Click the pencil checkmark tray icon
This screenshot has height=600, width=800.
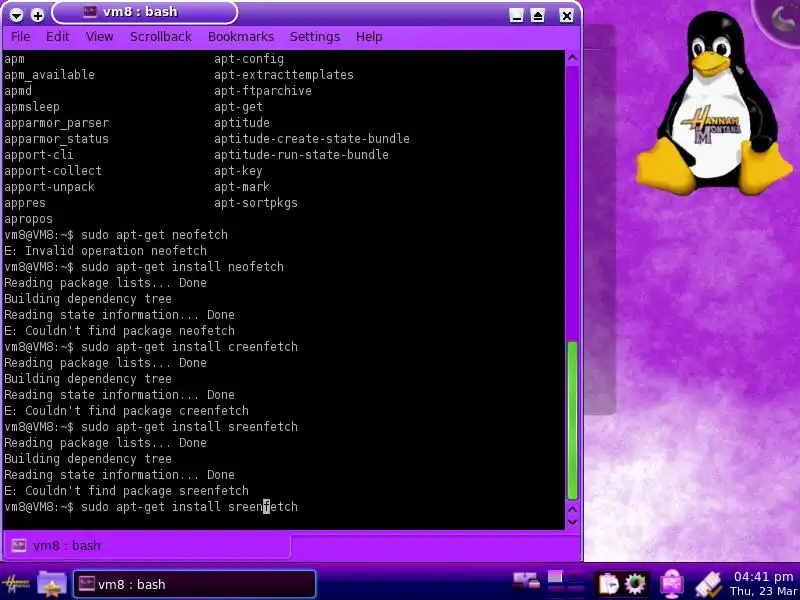[709, 585]
